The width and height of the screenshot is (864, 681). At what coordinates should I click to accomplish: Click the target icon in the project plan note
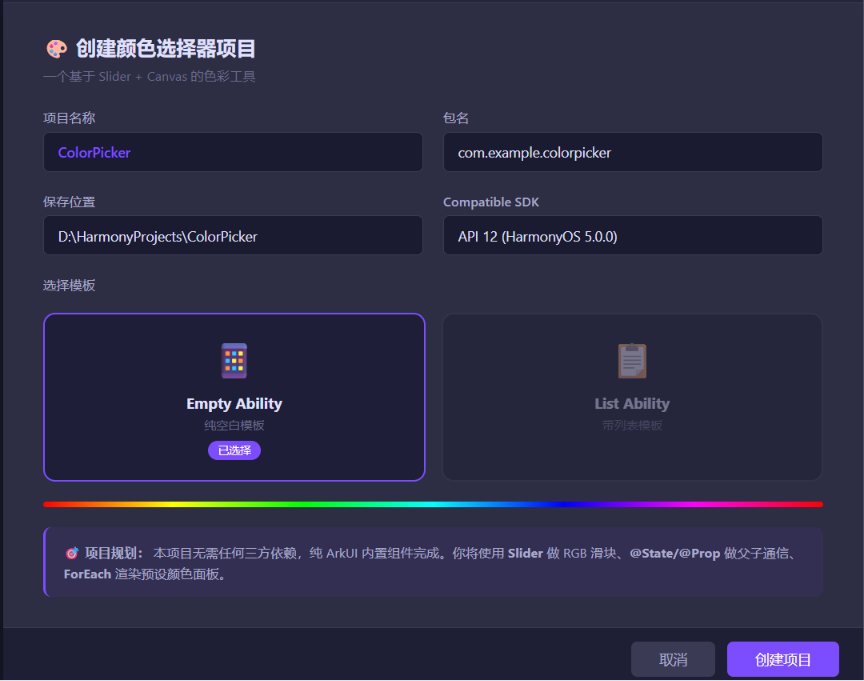click(72, 553)
